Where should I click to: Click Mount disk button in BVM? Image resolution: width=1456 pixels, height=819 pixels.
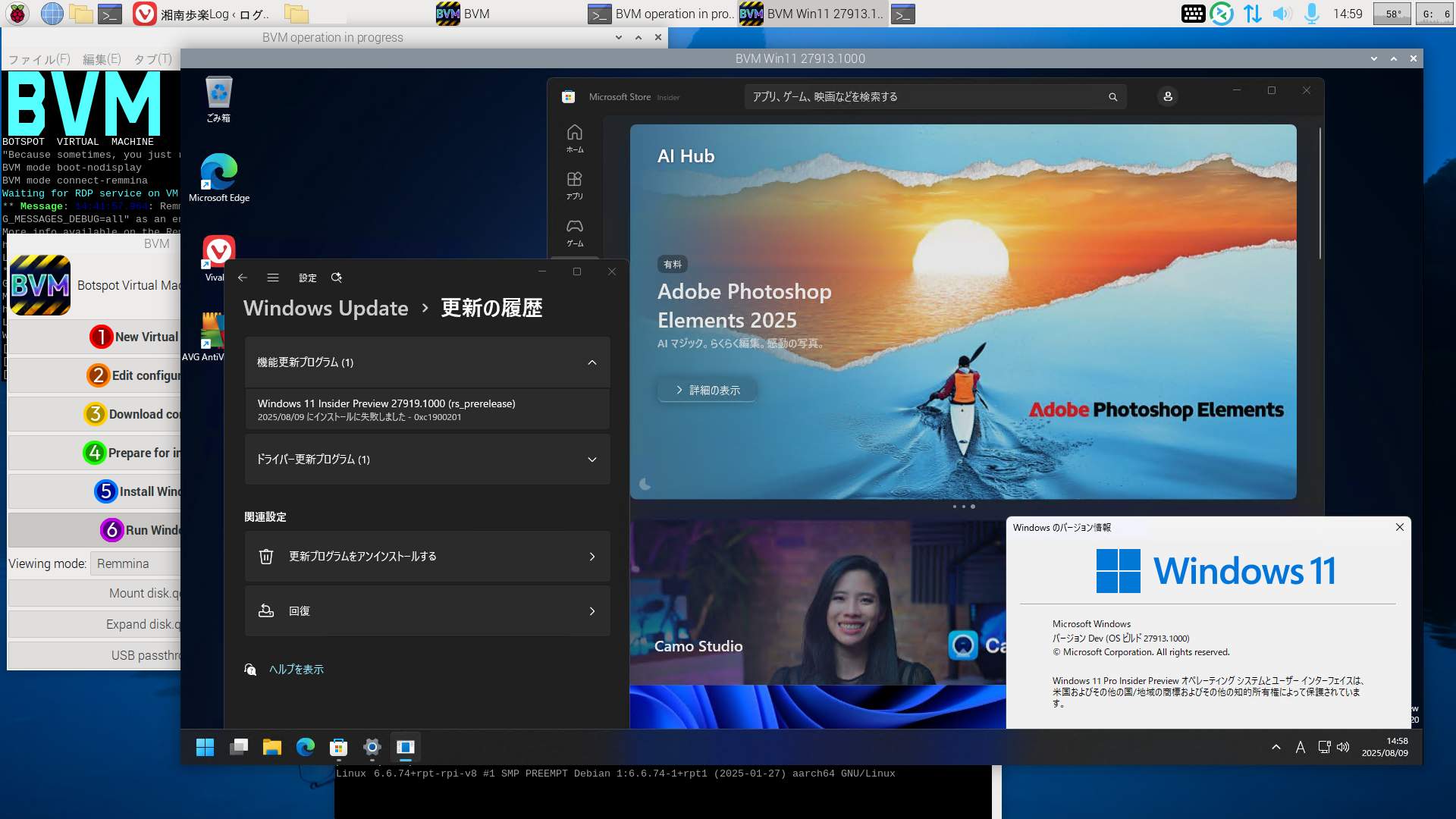pyautogui.click(x=95, y=593)
